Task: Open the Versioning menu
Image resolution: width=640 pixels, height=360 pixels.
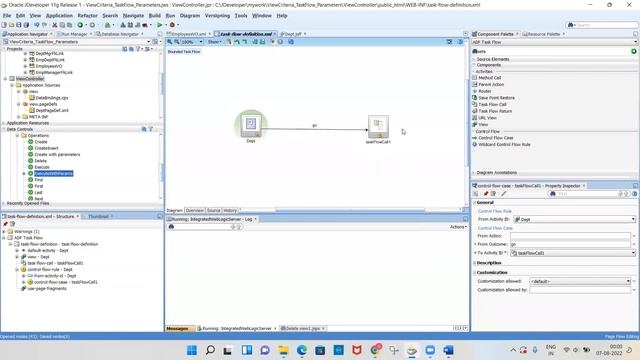Action: point(217,16)
